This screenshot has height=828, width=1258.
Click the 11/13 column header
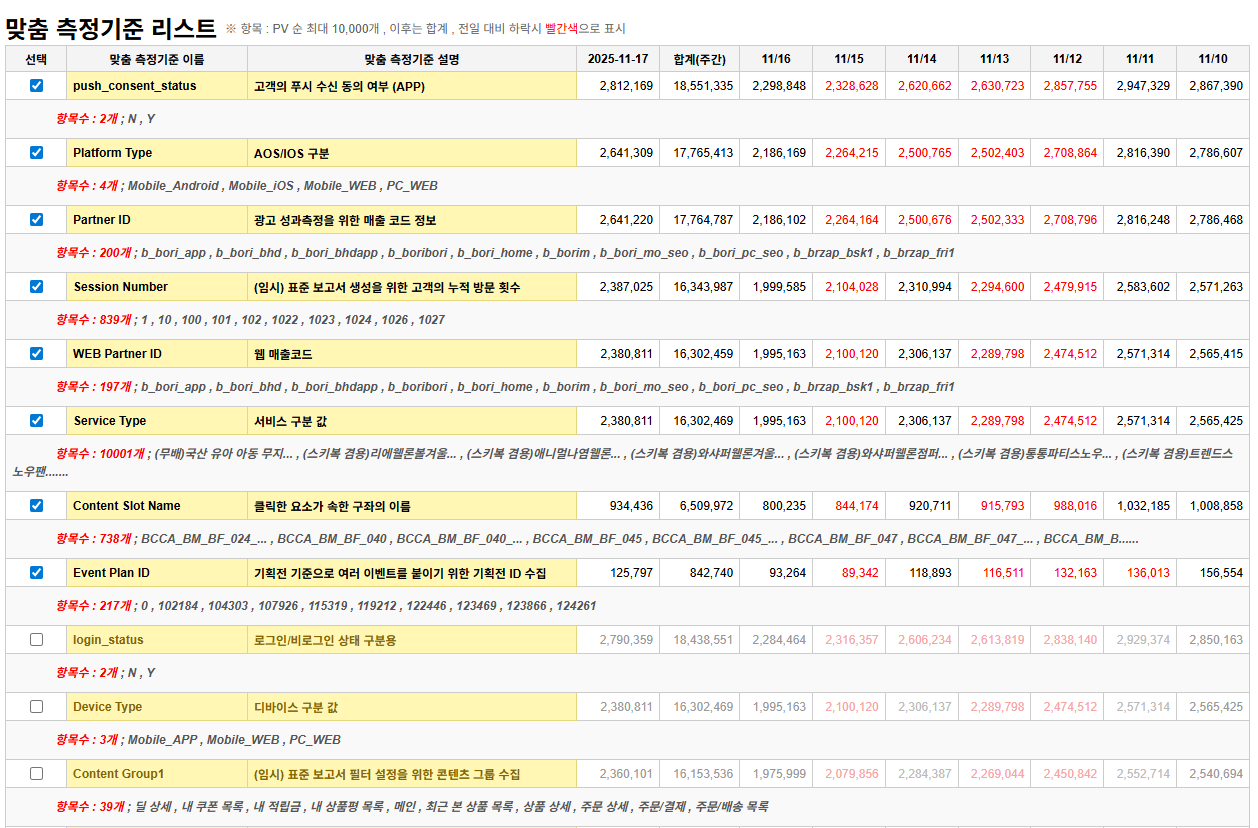pyautogui.click(x=995, y=59)
